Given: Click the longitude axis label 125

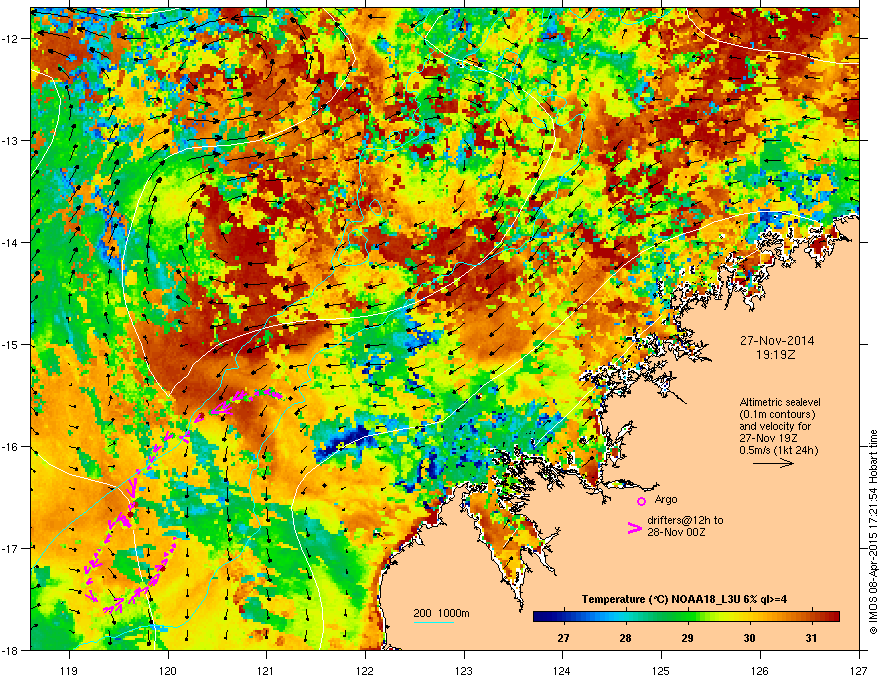Looking at the screenshot, I should tap(661, 670).
